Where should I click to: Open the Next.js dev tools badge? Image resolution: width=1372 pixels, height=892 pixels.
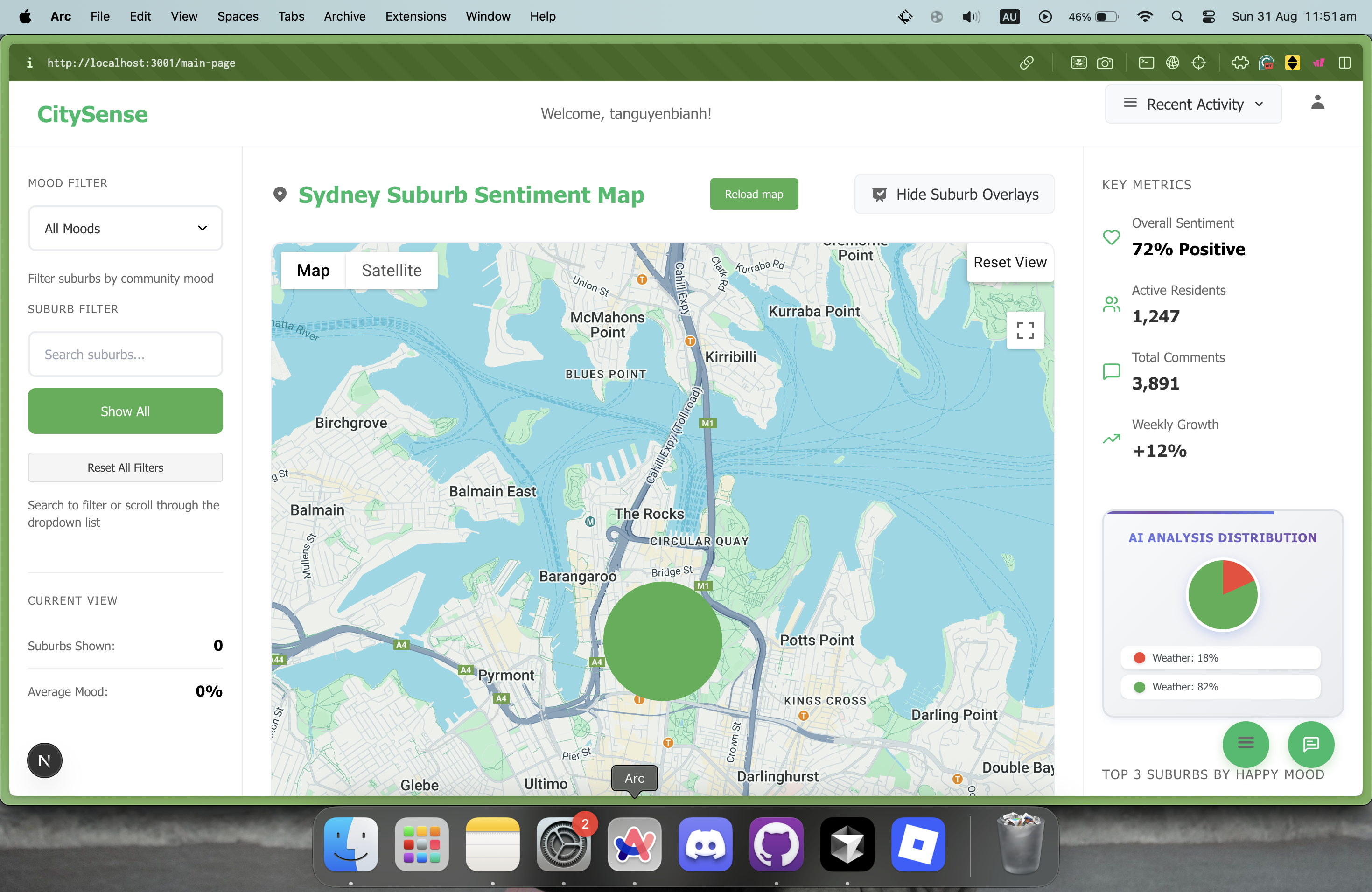(44, 760)
